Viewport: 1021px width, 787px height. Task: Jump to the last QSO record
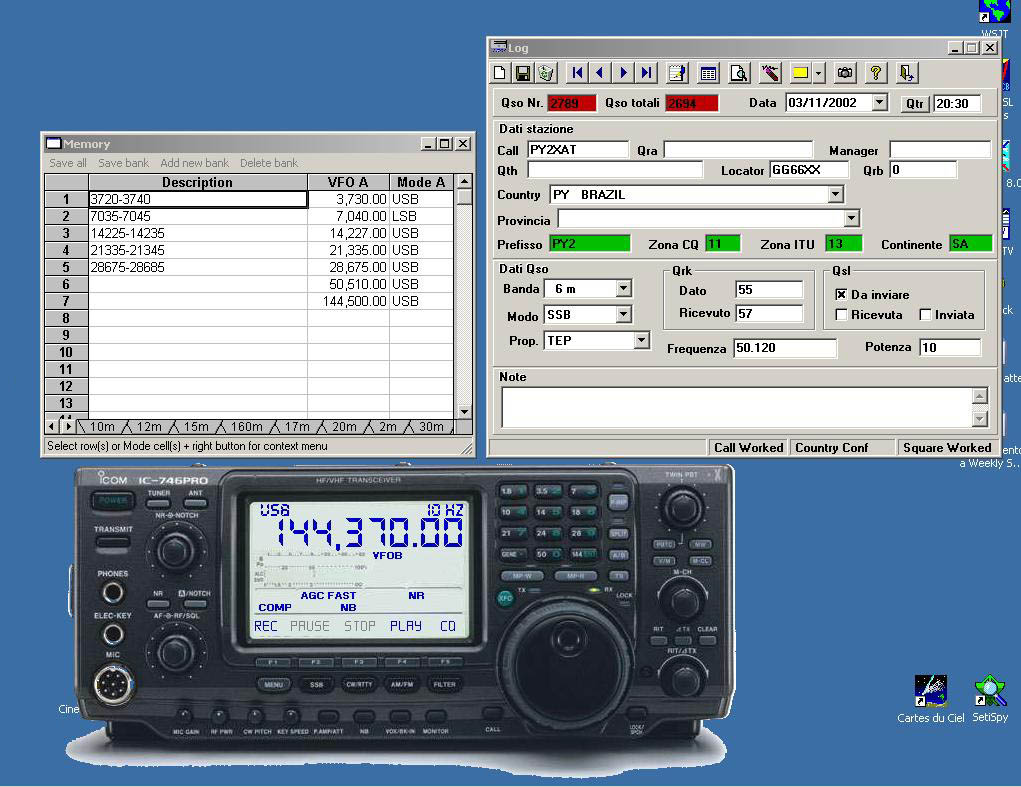click(x=647, y=73)
